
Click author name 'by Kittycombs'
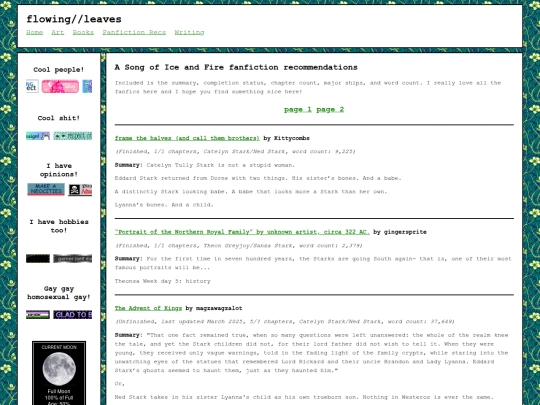point(286,138)
